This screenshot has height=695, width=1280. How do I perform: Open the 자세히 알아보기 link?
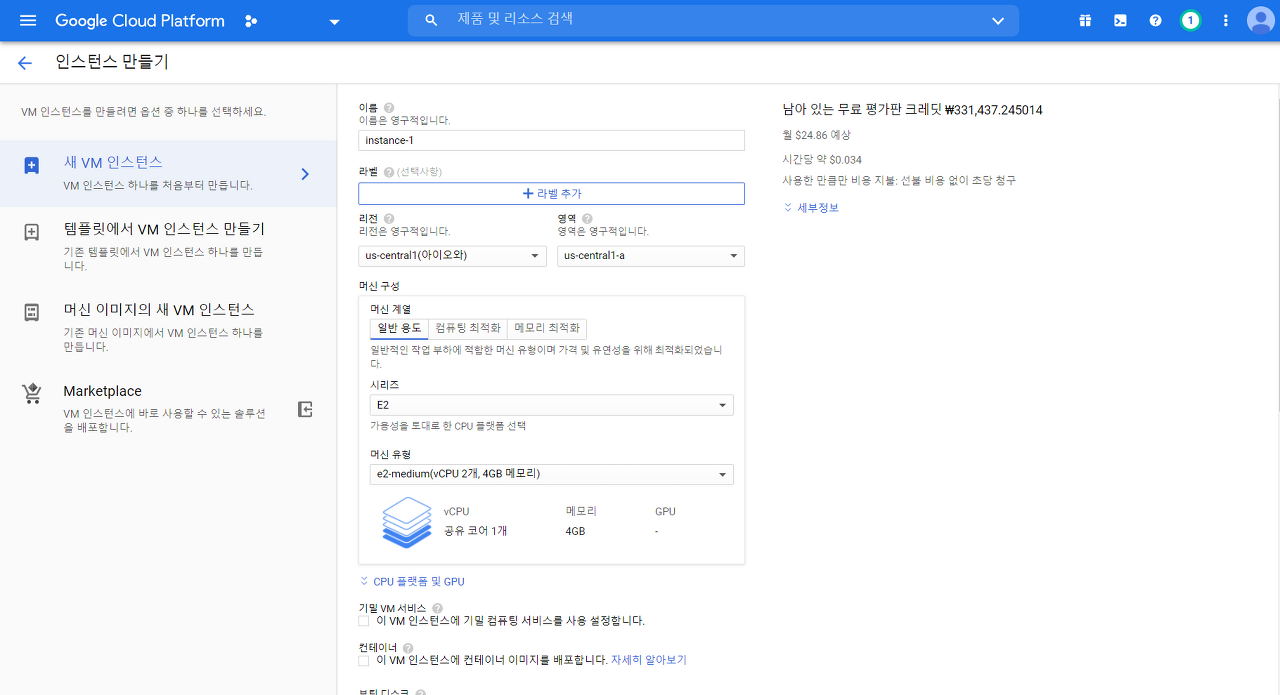[x=649, y=660]
